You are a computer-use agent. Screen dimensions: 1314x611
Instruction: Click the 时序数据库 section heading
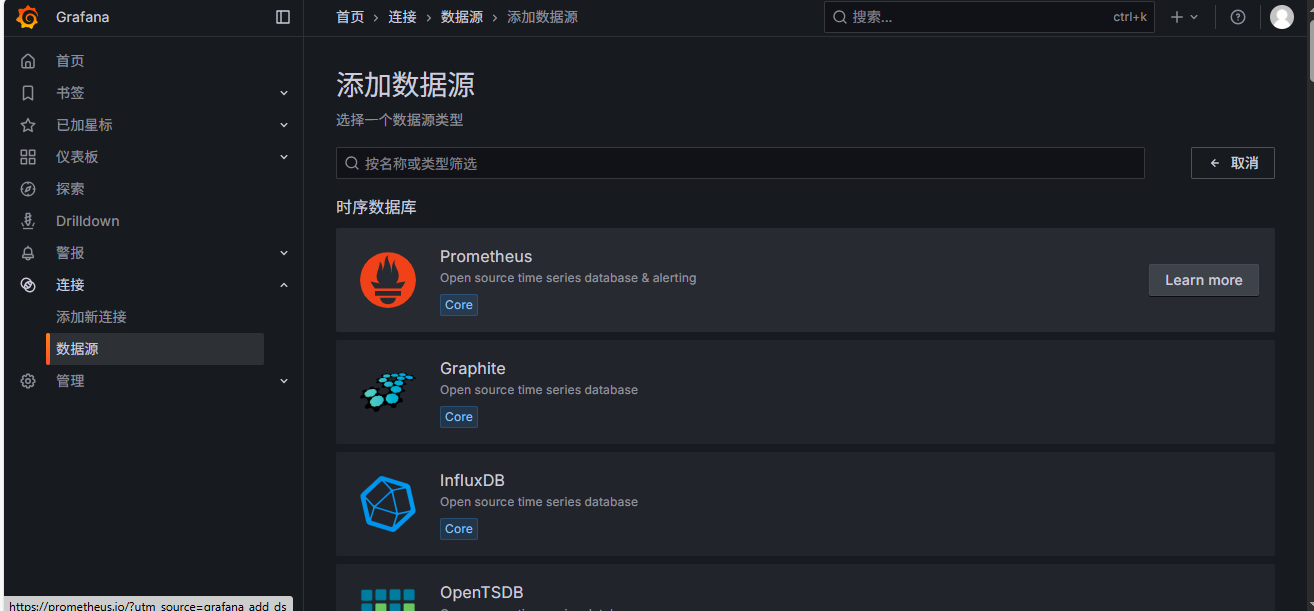tap(376, 208)
